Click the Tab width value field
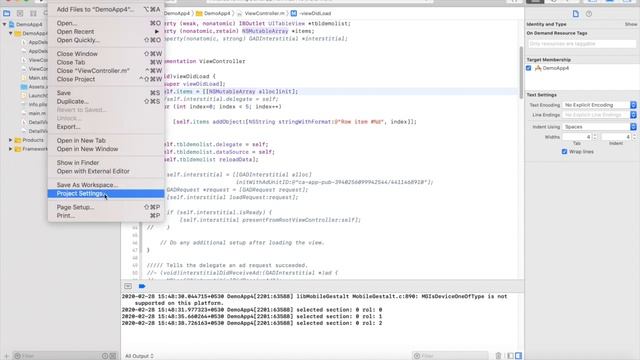Screen dimensions: 640x360 (x=577, y=137)
